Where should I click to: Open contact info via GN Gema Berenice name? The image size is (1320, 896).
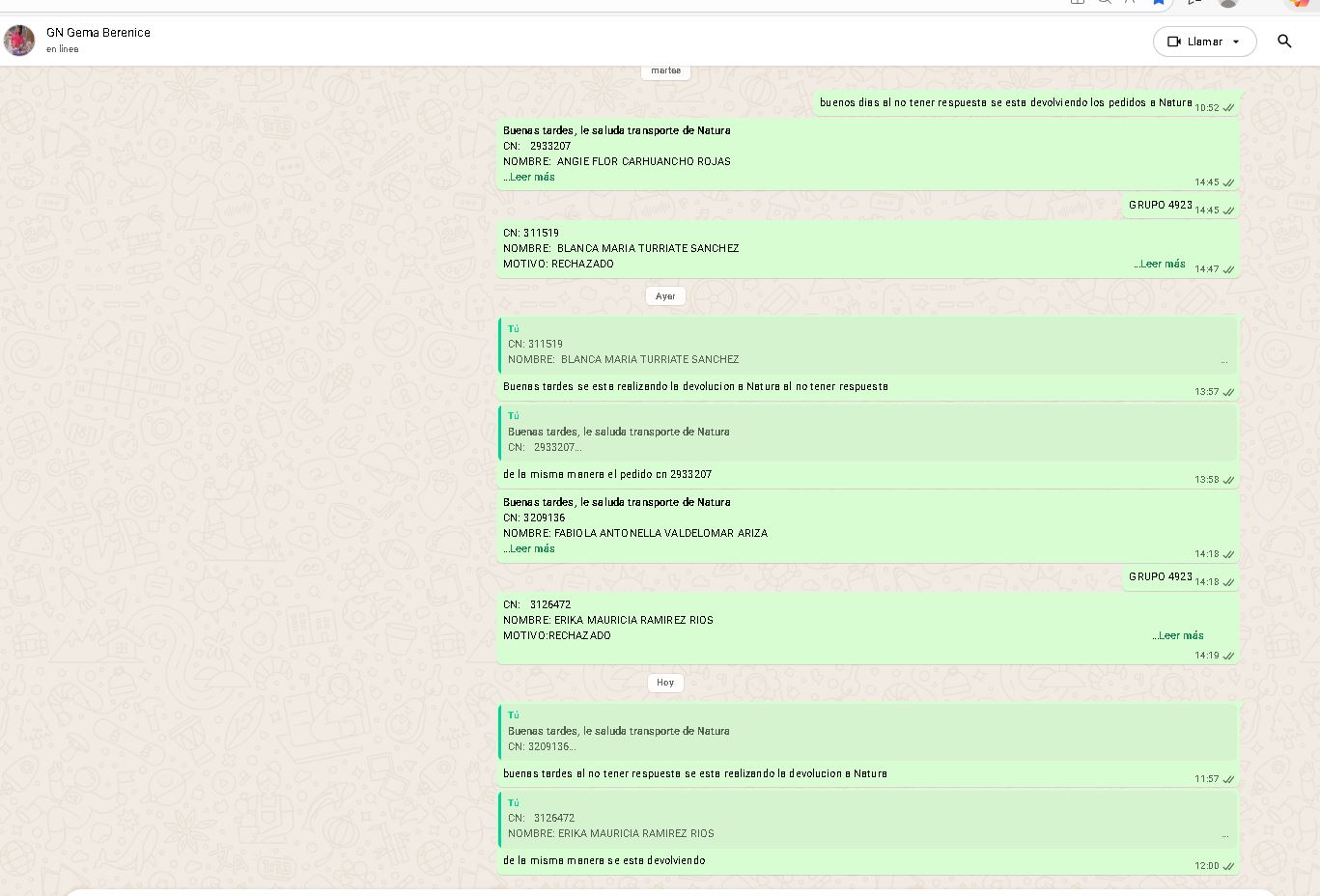pyautogui.click(x=98, y=33)
